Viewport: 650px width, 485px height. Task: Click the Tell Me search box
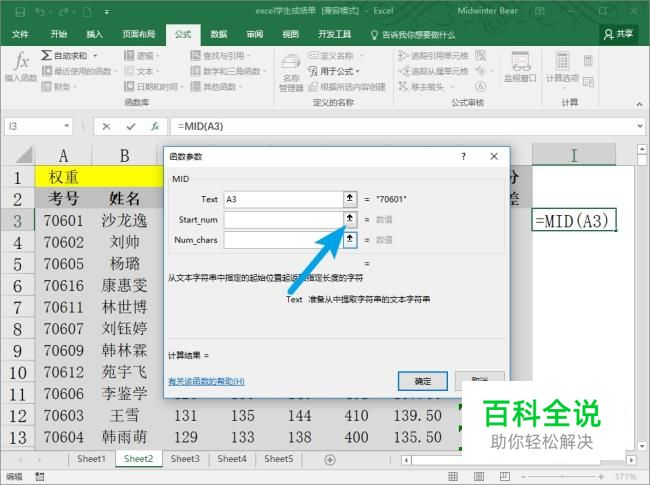(x=413, y=35)
